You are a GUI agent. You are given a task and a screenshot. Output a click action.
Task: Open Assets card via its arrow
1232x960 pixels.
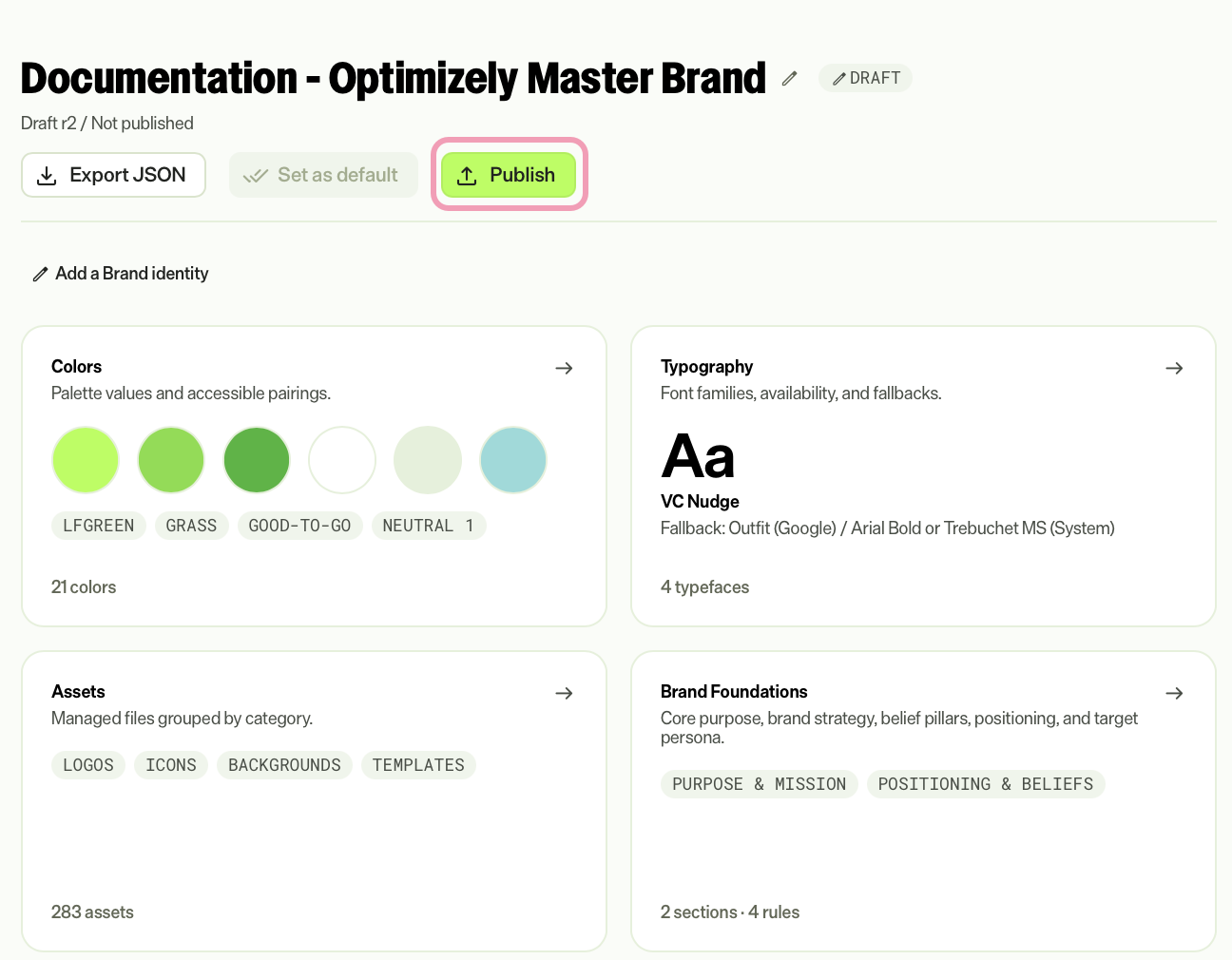pos(564,693)
